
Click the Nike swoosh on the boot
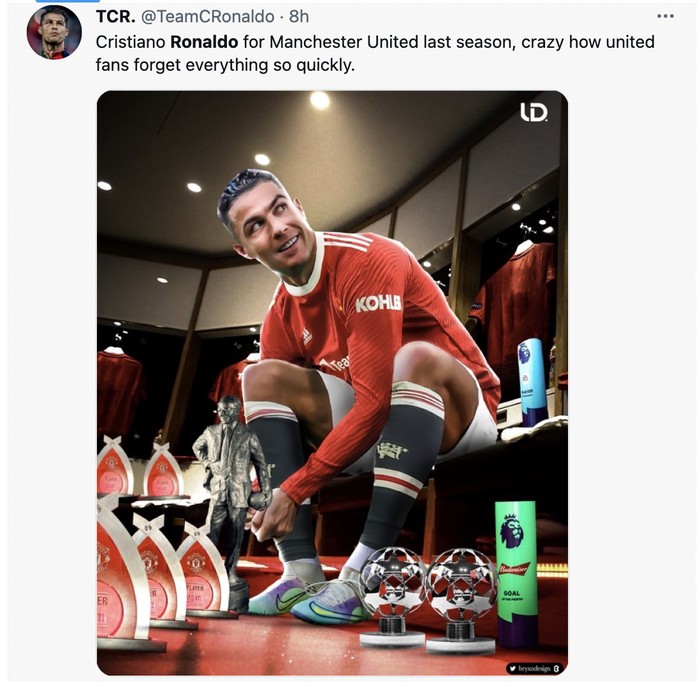[x=288, y=603]
